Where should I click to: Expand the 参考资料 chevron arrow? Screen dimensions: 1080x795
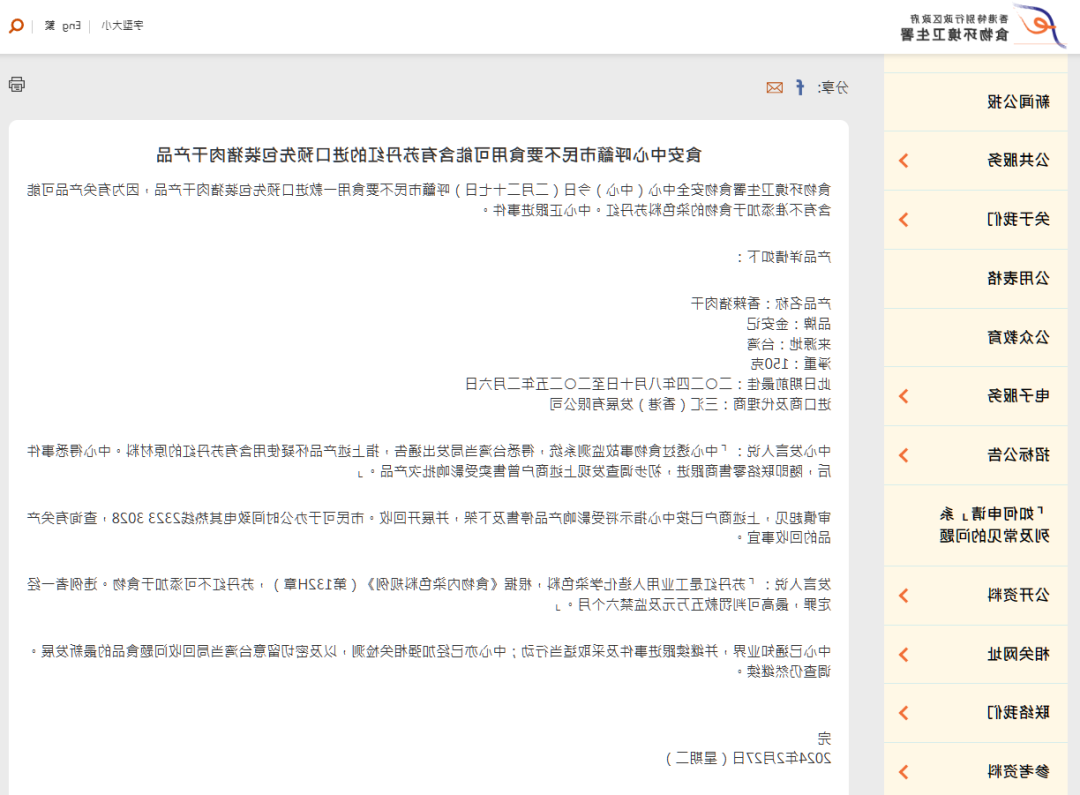click(903, 772)
